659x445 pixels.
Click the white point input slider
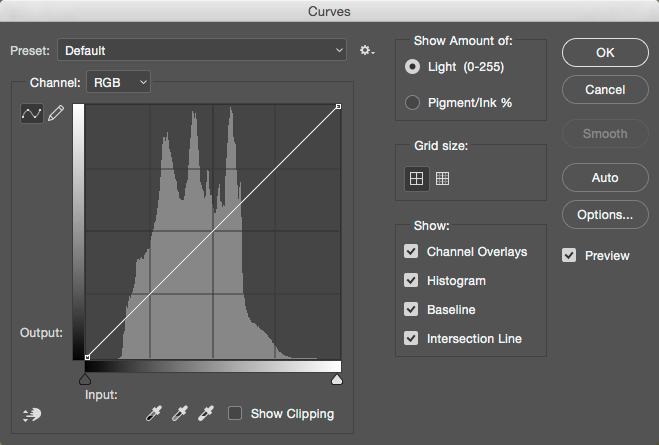337,380
